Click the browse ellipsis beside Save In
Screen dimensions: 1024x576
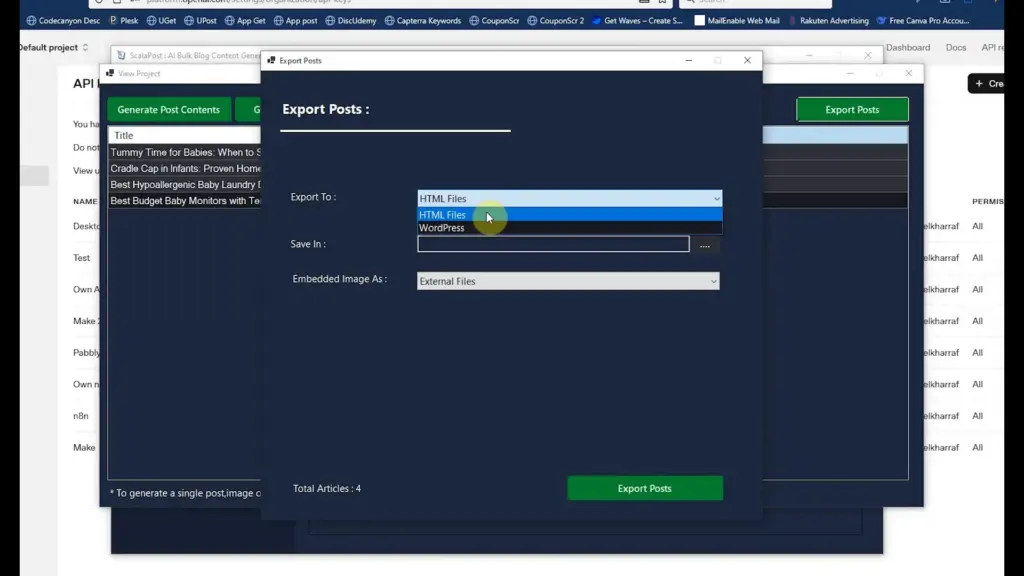[706, 244]
